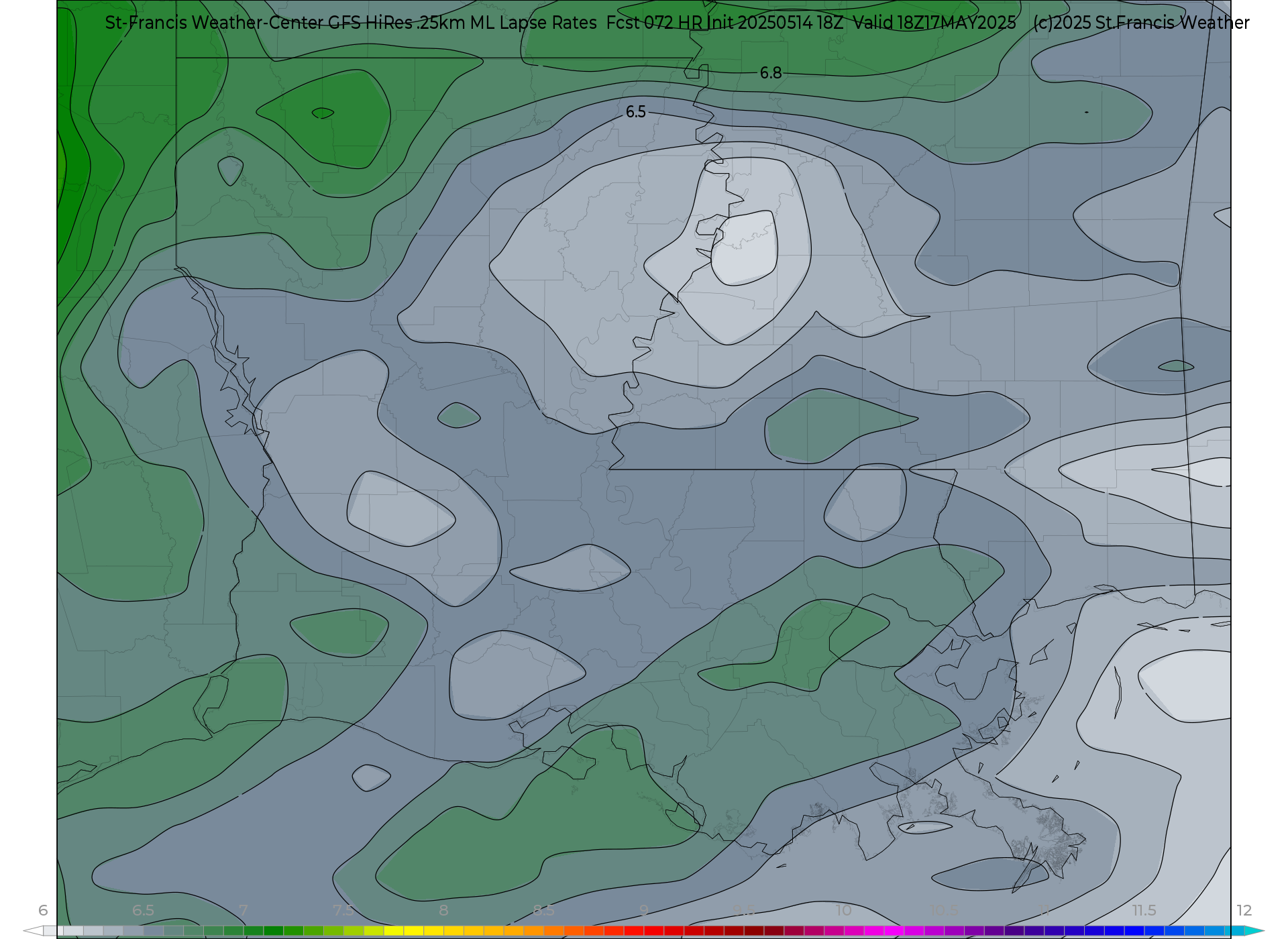Click the 'Valid 18Z17MAY2025' text
The image size is (1288, 939).
(934, 23)
